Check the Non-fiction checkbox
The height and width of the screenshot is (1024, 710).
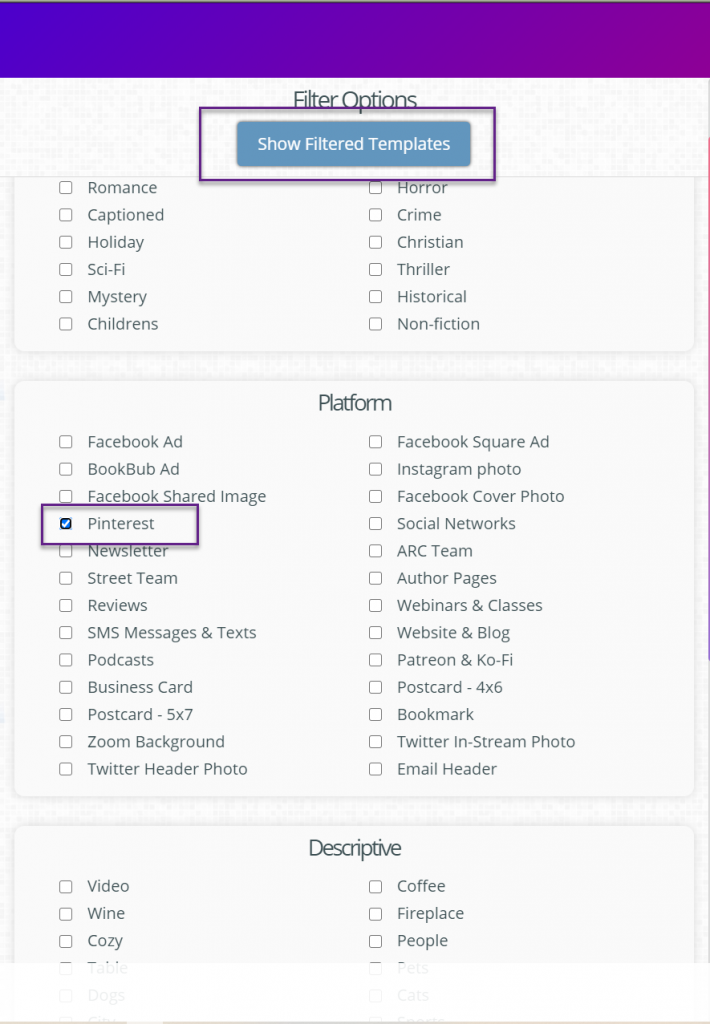coord(375,324)
